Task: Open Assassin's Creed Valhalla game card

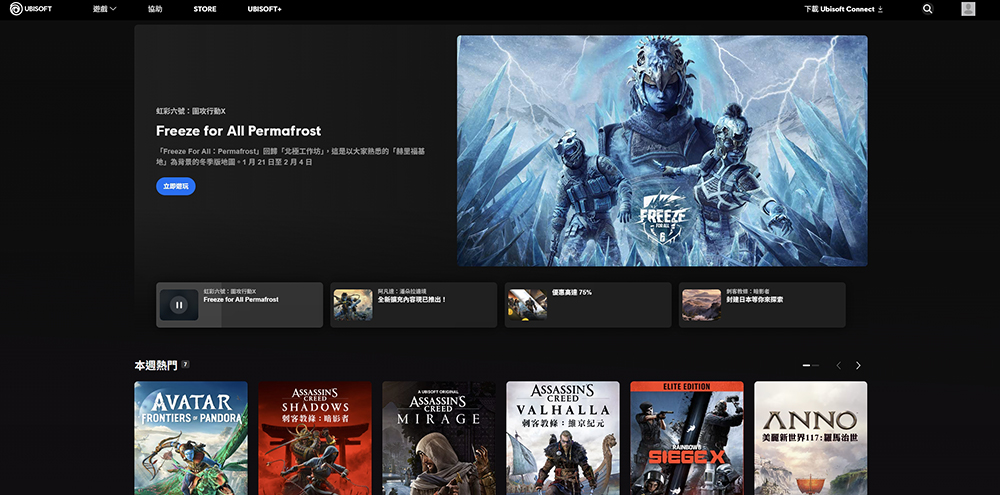Action: (562, 438)
